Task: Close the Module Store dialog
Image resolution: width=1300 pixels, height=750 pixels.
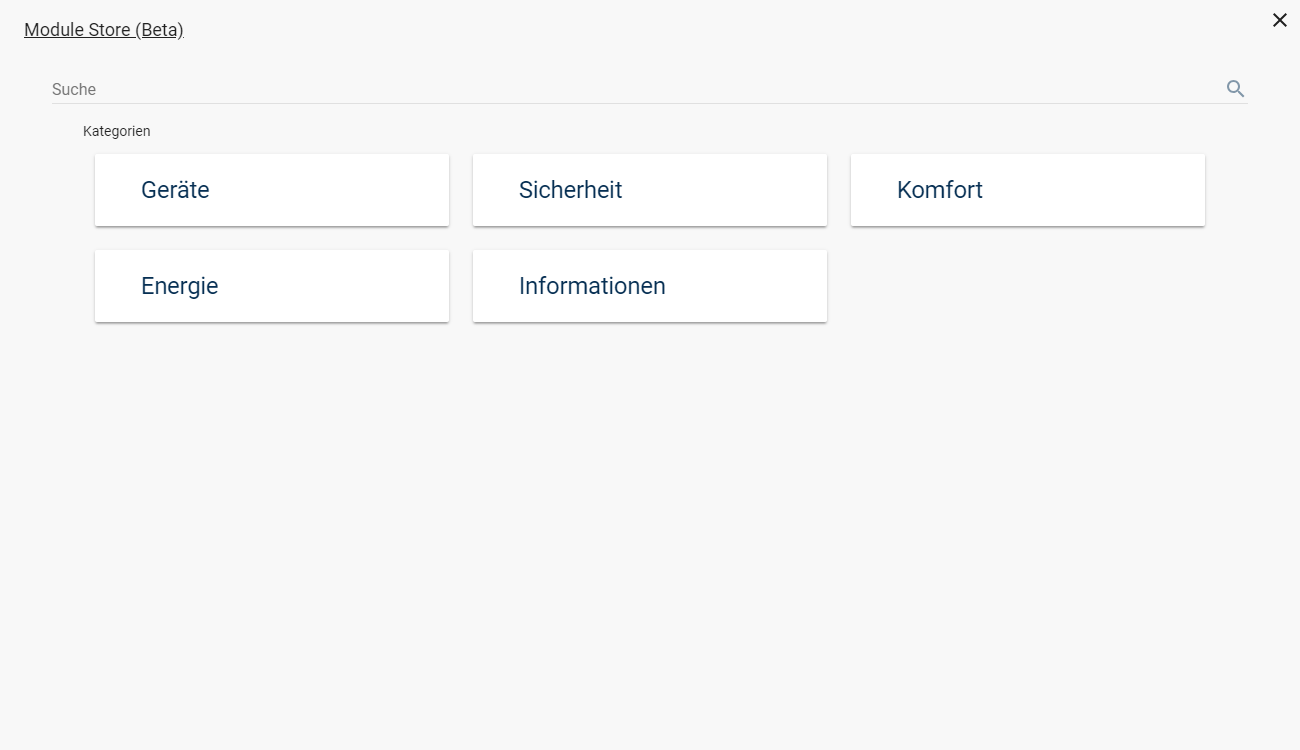Action: tap(1279, 20)
